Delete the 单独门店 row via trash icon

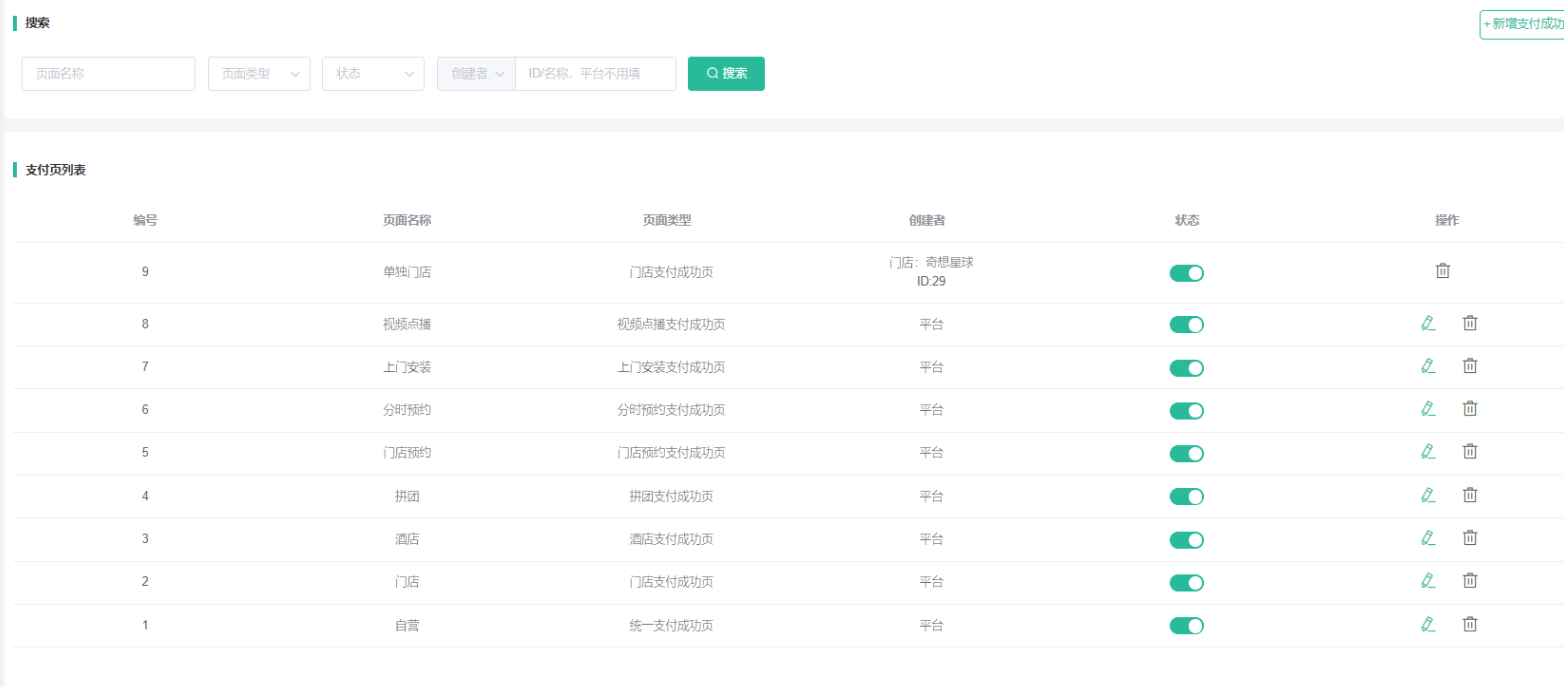tap(1442, 271)
